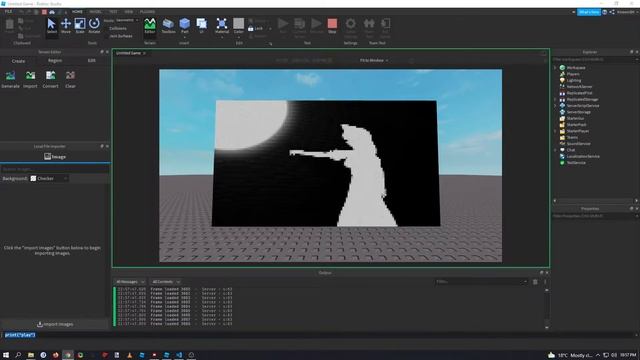This screenshot has height=360, width=640.
Task: Click Import in the Terrain Editor
Action: [30, 79]
